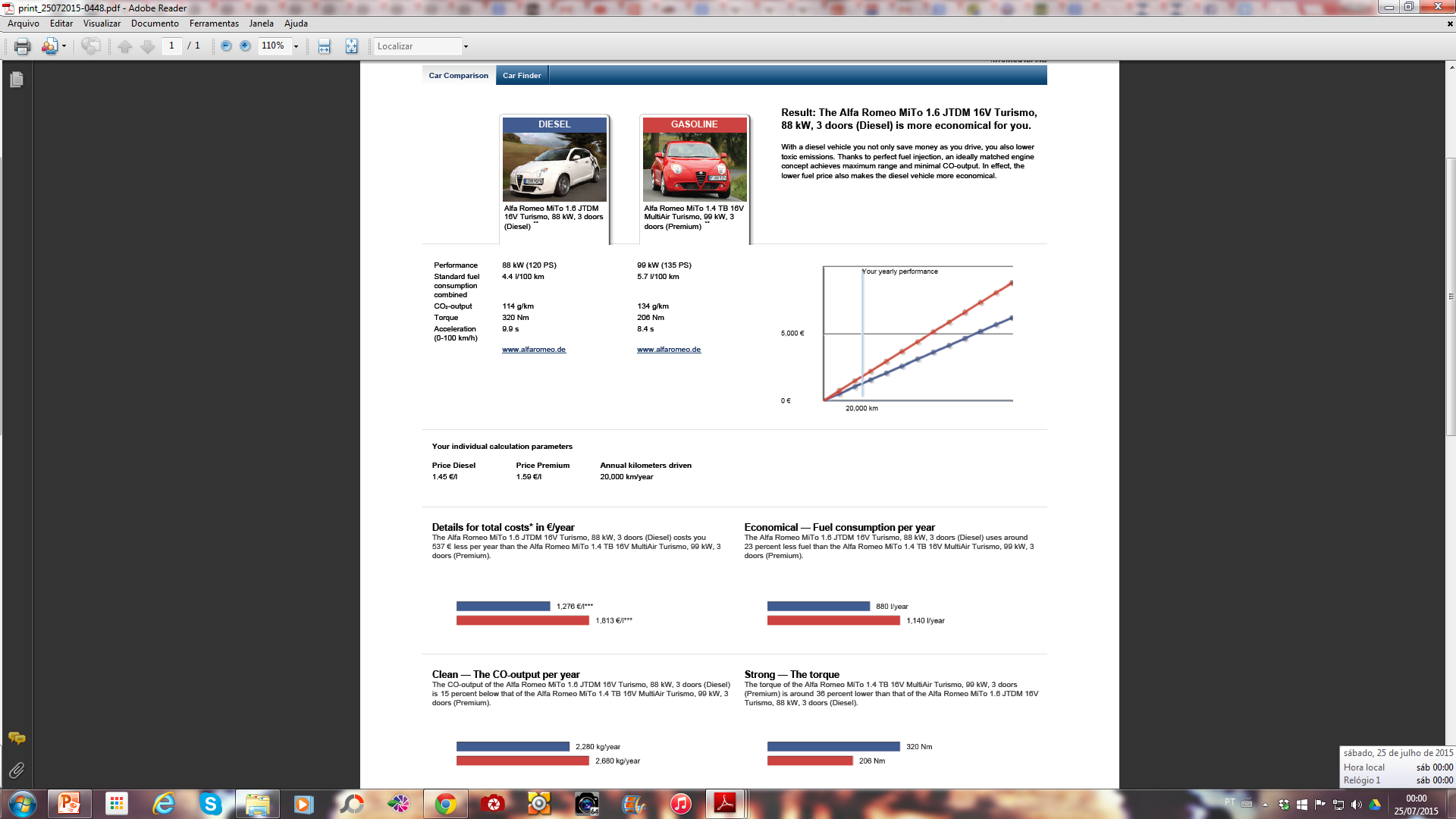Viewport: 1456px width, 819px height.
Task: Click the Print icon in toolbar
Action: pos(22,46)
